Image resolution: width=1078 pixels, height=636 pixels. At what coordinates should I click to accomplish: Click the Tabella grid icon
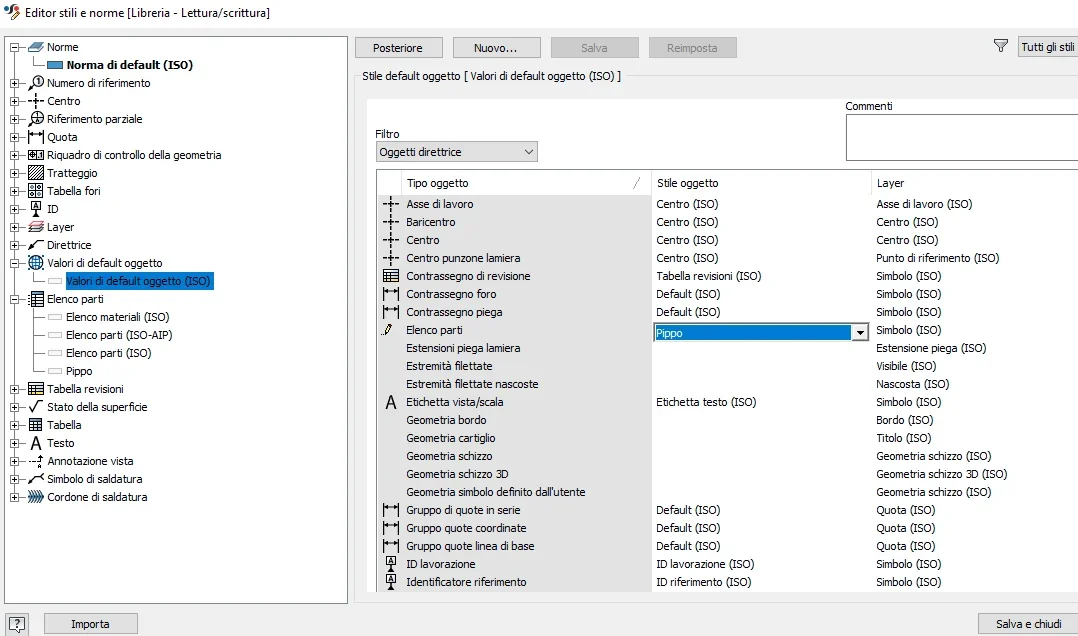pos(36,425)
